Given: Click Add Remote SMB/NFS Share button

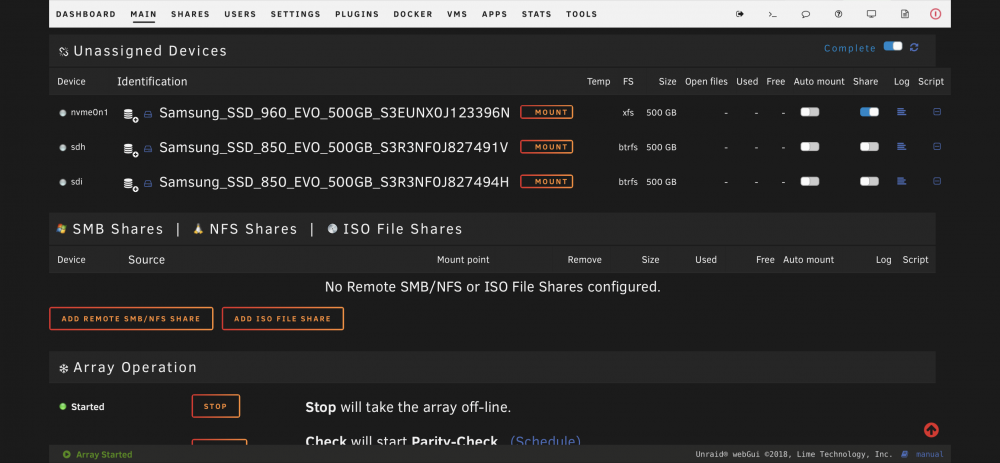Looking at the screenshot, I should tap(131, 318).
